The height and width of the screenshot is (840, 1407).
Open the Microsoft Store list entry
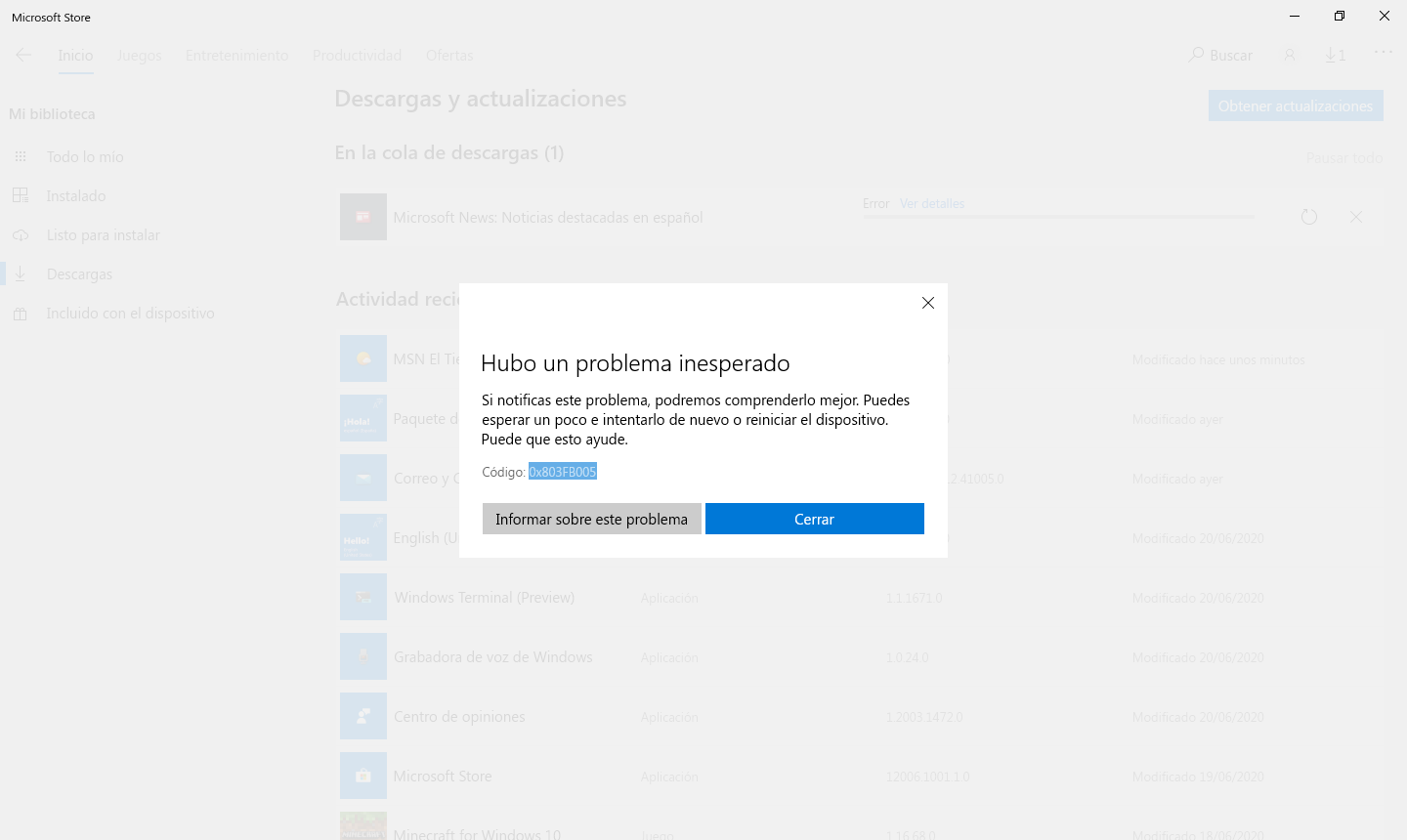point(443,776)
